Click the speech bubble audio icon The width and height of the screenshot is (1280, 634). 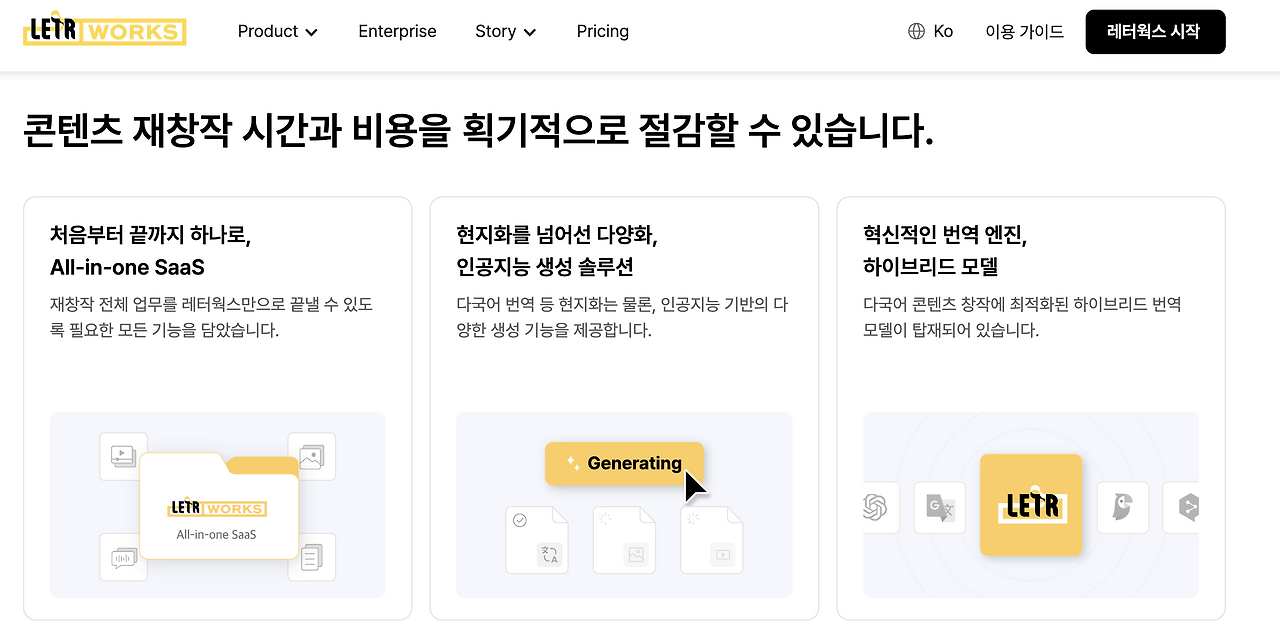(124, 557)
